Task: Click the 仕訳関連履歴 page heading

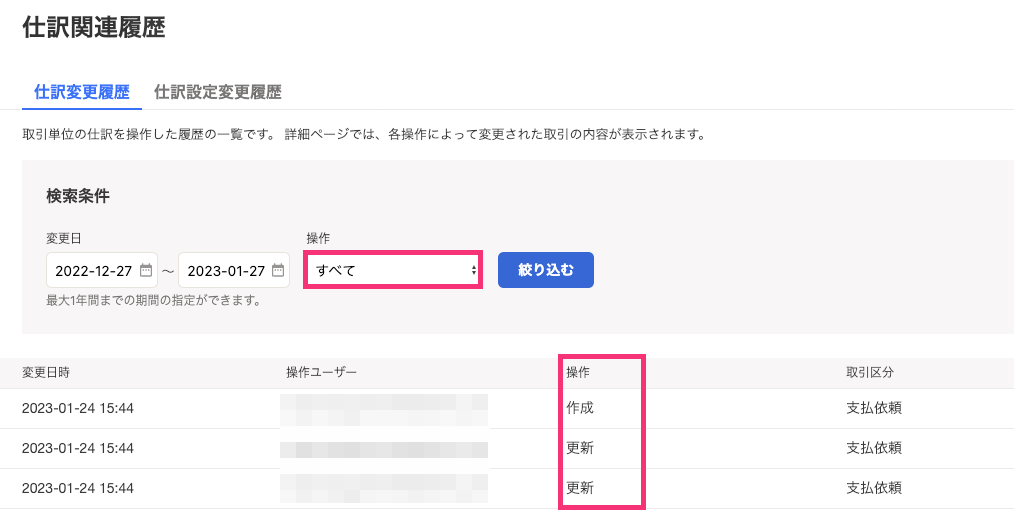Action: click(94, 28)
